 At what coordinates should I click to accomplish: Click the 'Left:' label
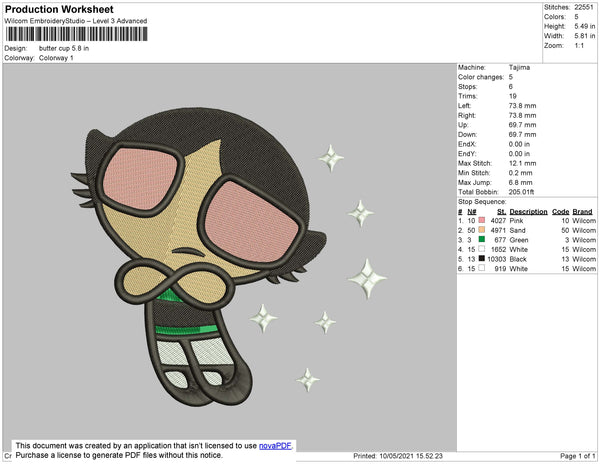pos(465,106)
